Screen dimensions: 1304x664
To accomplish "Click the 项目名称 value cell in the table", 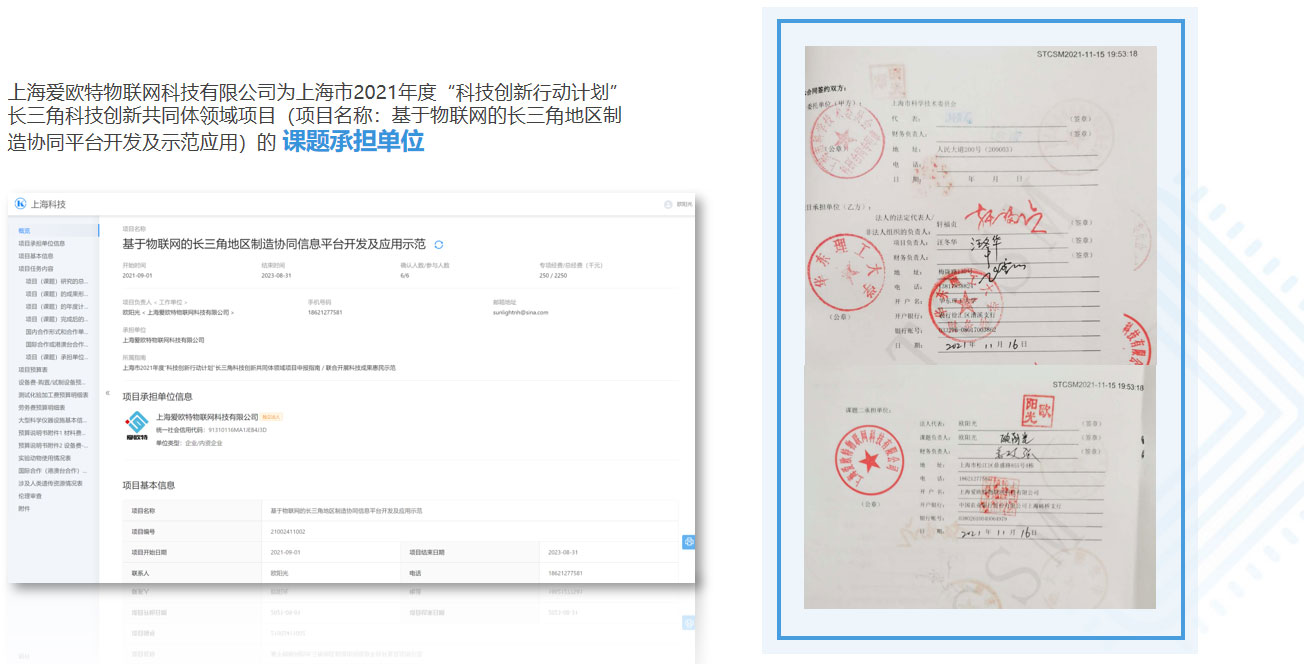I will (x=469, y=511).
